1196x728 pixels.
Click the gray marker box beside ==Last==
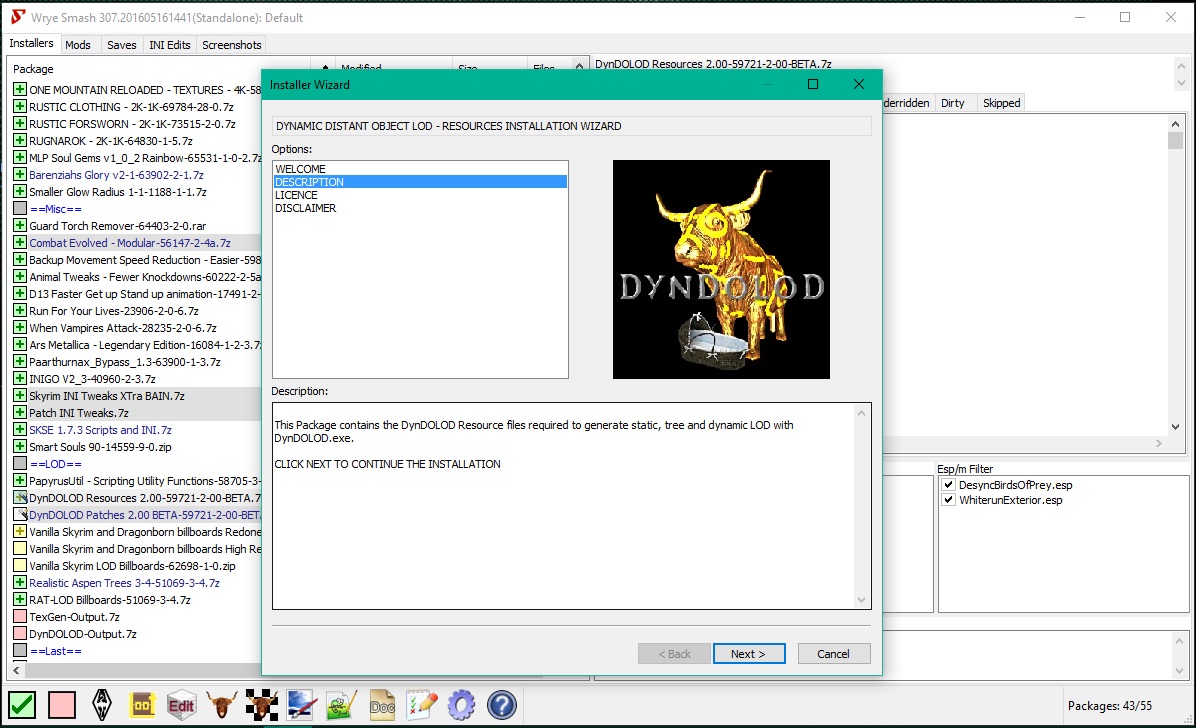[20, 650]
